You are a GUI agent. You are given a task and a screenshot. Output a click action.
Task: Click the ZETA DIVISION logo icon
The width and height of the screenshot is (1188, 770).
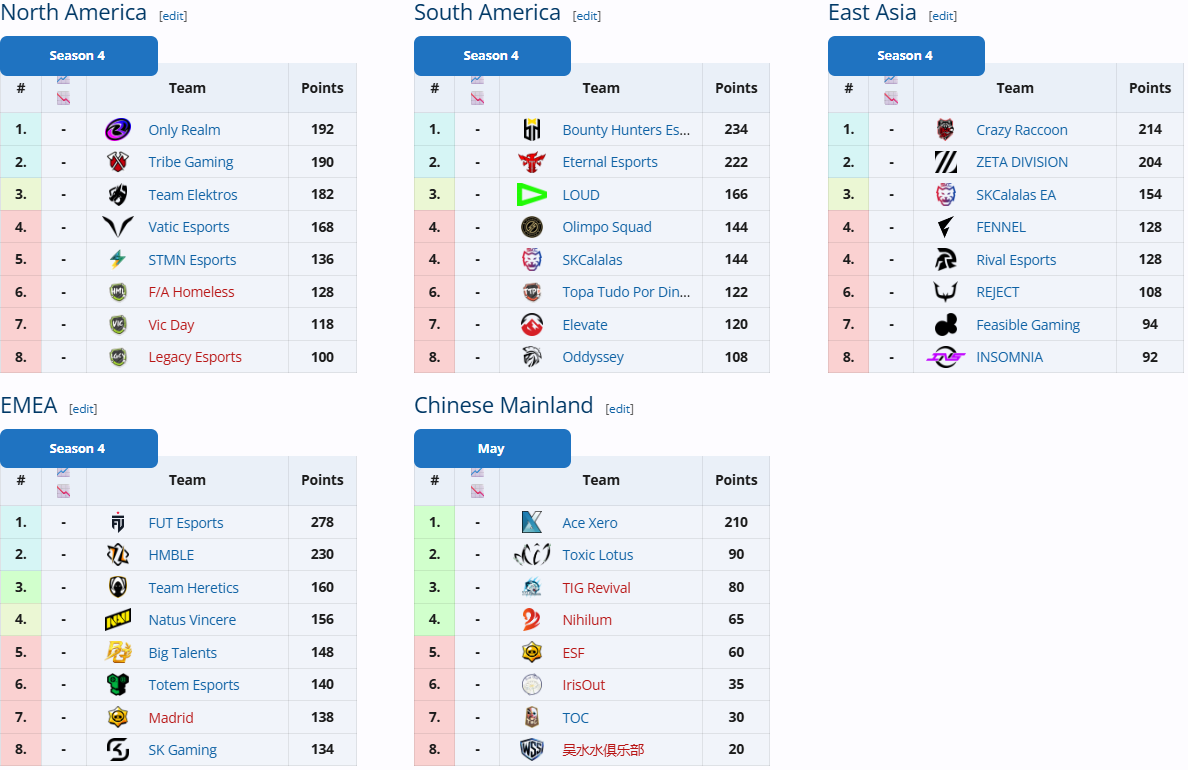coord(946,162)
